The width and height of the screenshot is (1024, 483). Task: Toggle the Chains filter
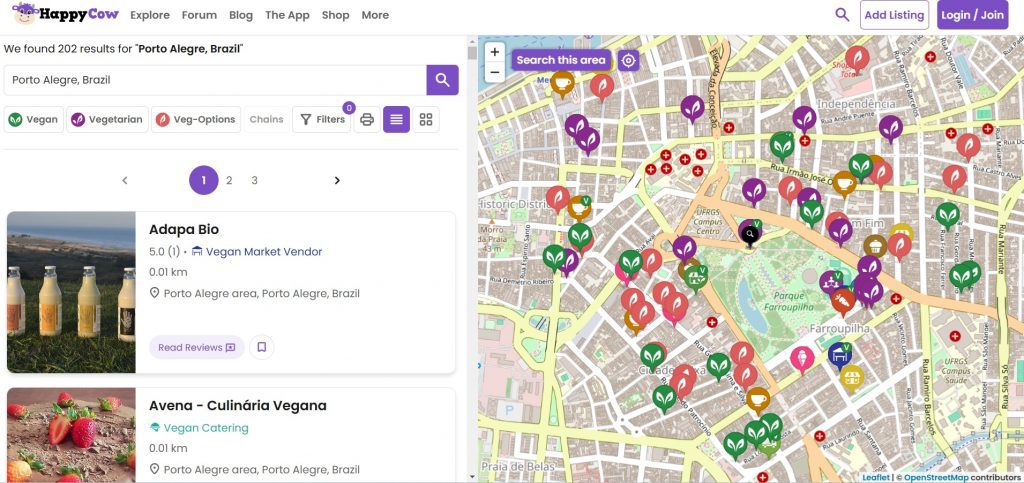[266, 119]
